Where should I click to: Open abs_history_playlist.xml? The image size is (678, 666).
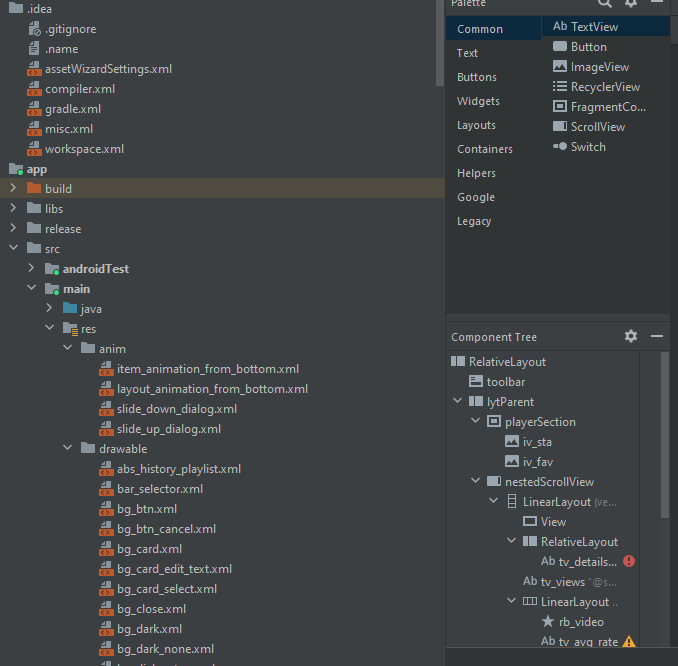pyautogui.click(x=170, y=469)
